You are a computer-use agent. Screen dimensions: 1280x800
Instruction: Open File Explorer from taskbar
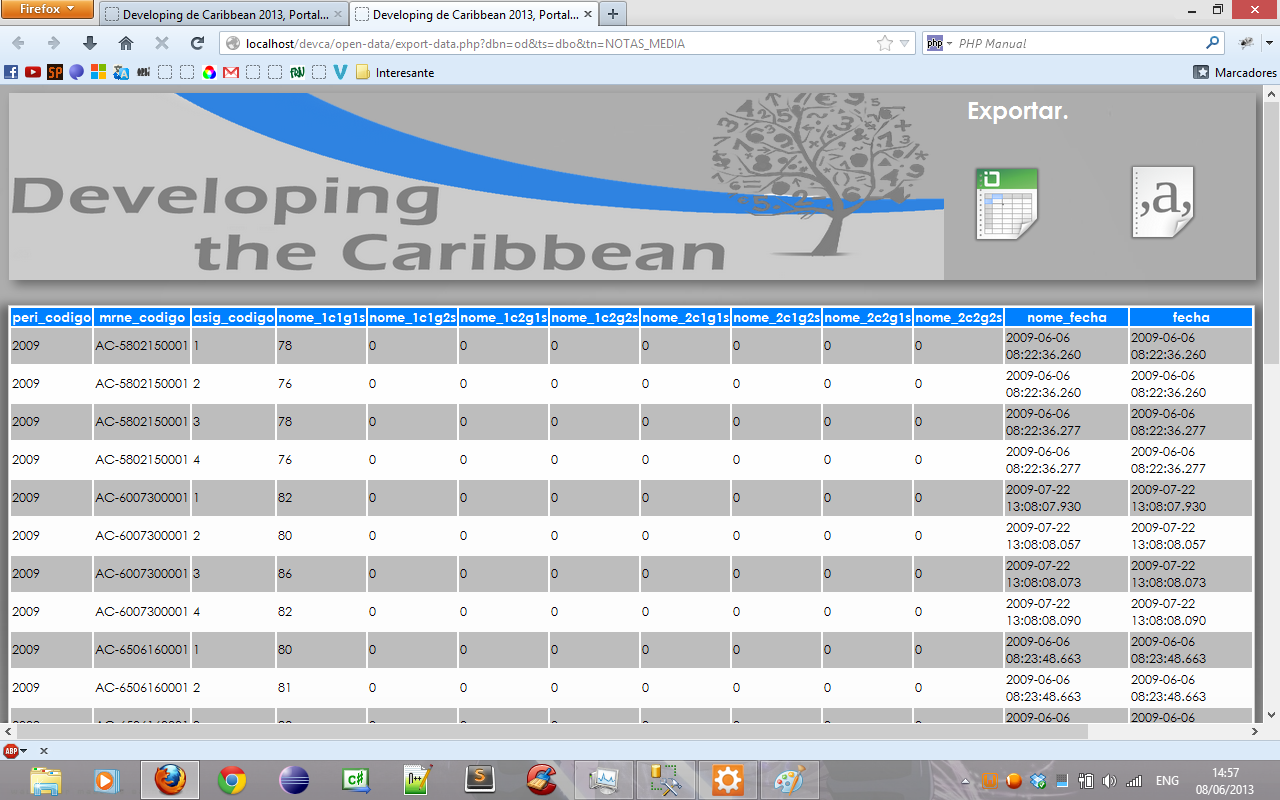pyautogui.click(x=45, y=779)
